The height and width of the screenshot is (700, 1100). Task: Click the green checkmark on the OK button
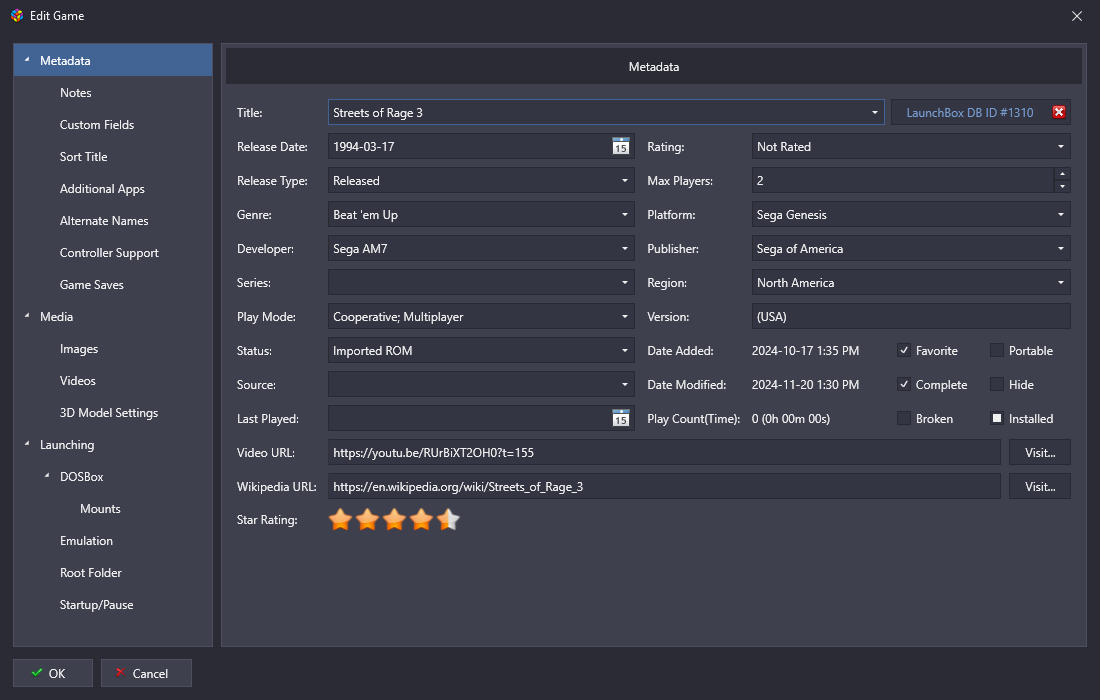point(34,672)
